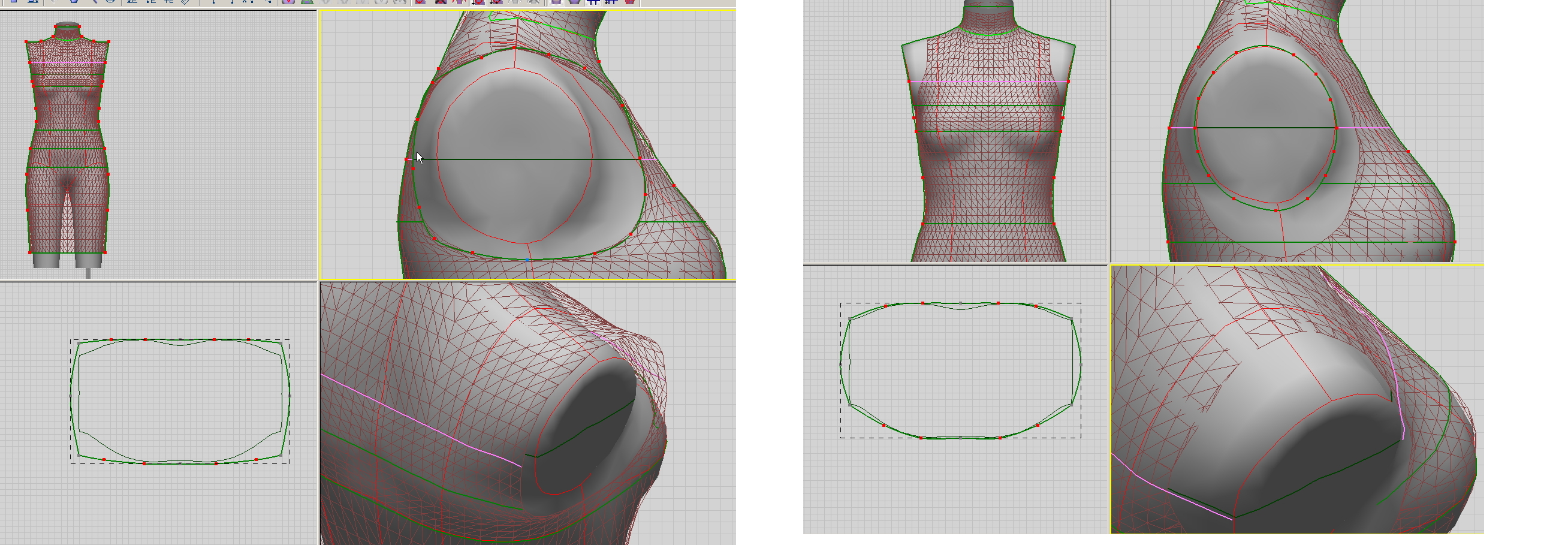The height and width of the screenshot is (545, 1568).
Task: Select dark horizontal line across right window's armhole
Action: pyautogui.click(x=1266, y=128)
